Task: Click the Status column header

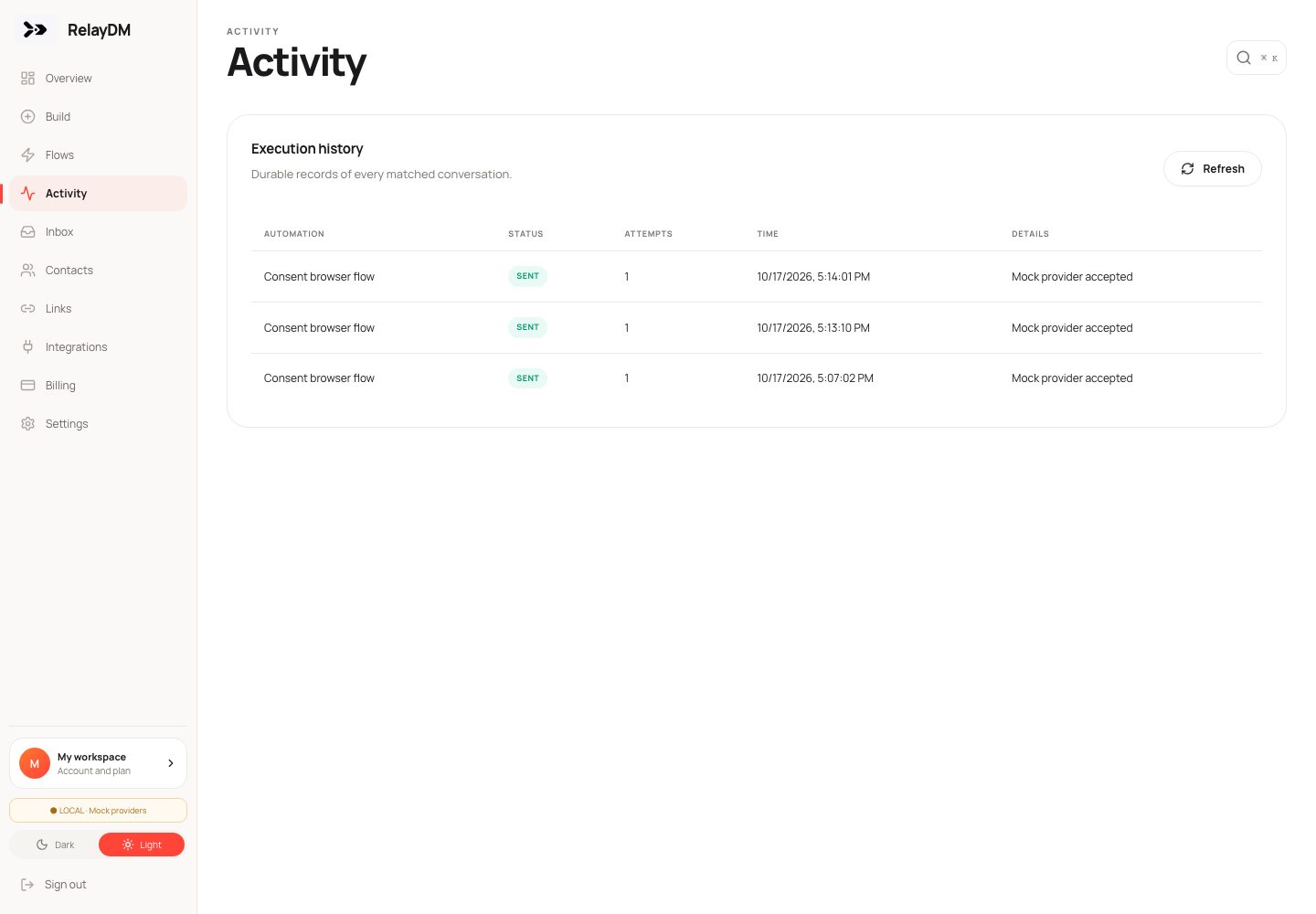Action: click(525, 234)
